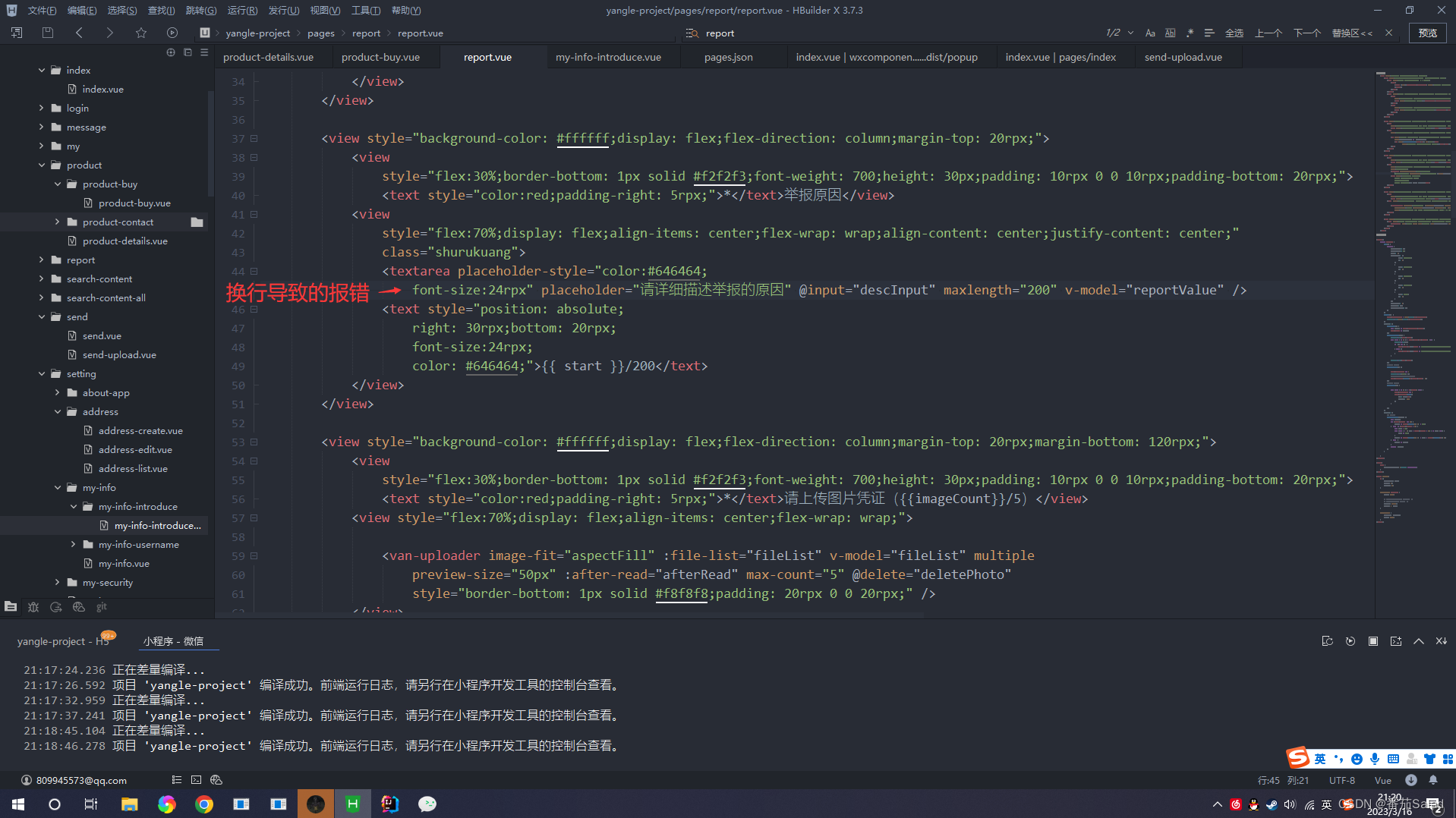The height and width of the screenshot is (818, 1456).
Task: Open the cloud globe icon panel
Action: tap(79, 607)
